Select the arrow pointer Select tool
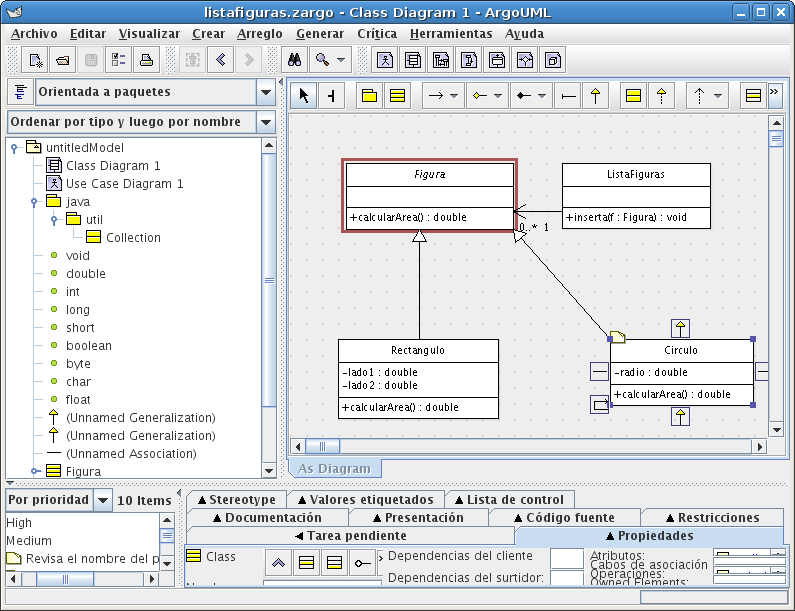Image resolution: width=795 pixels, height=611 pixels. pyautogui.click(x=304, y=95)
